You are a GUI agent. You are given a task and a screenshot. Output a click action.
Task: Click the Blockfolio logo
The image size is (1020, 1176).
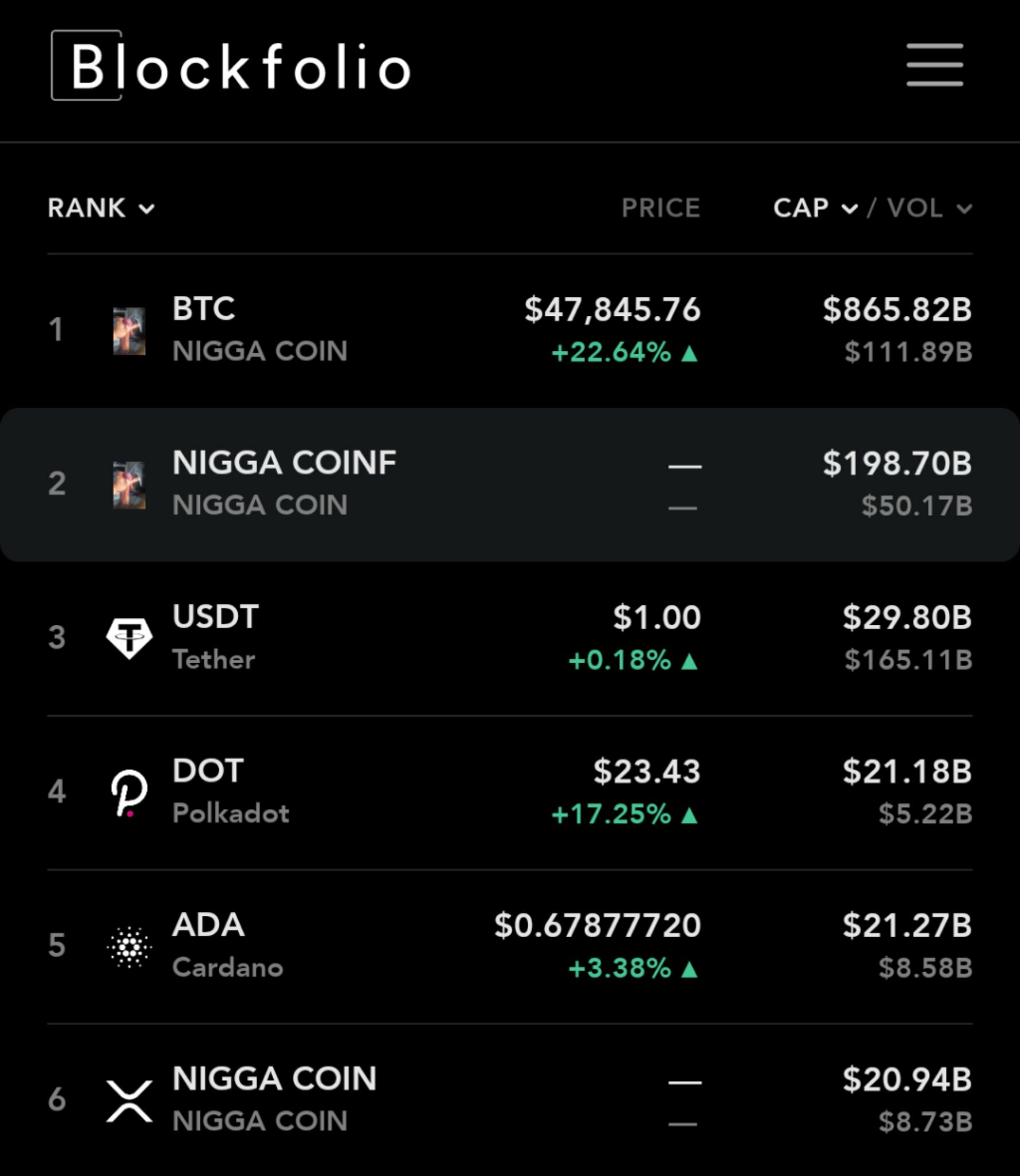tap(231, 66)
